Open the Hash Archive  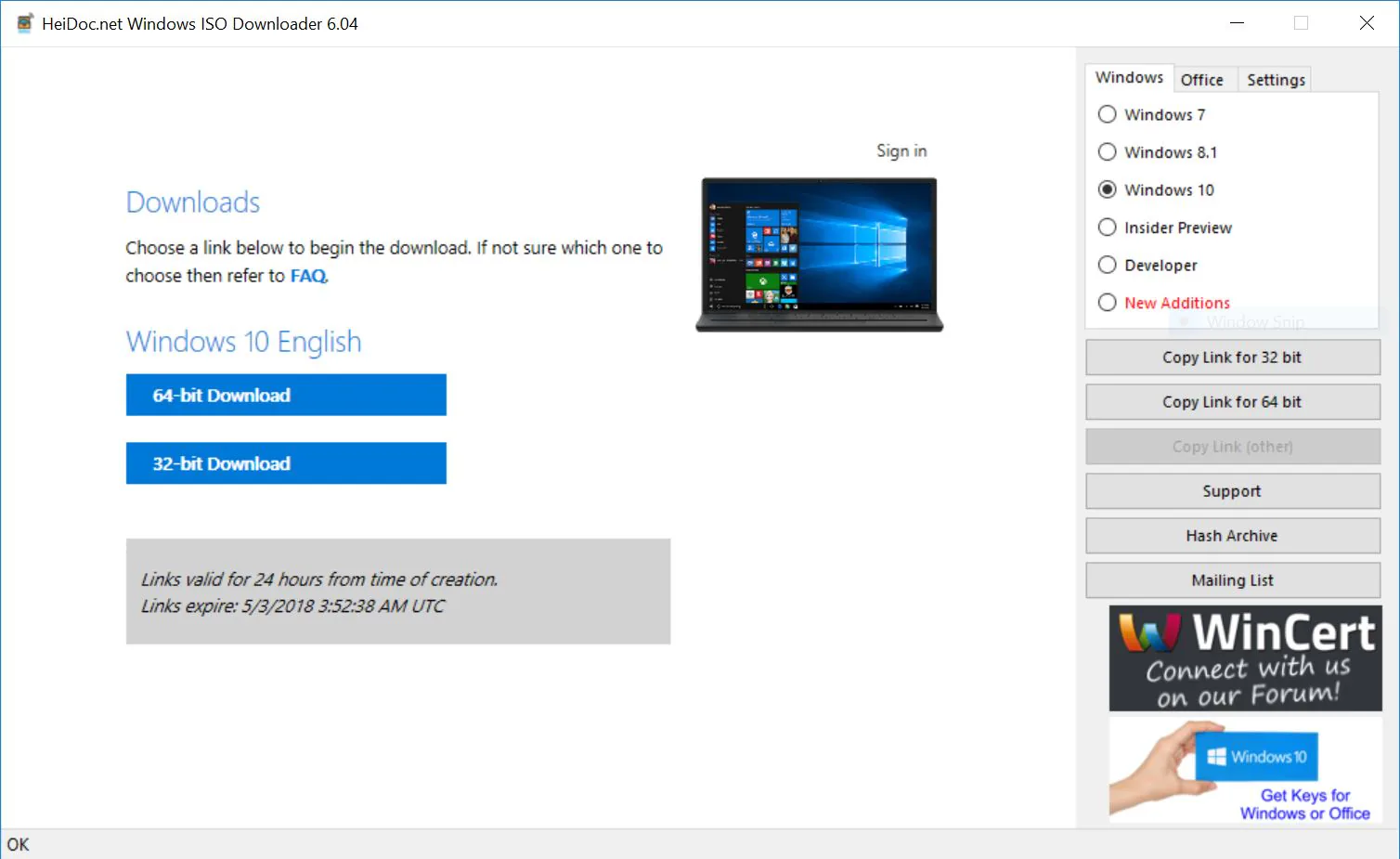1233,536
